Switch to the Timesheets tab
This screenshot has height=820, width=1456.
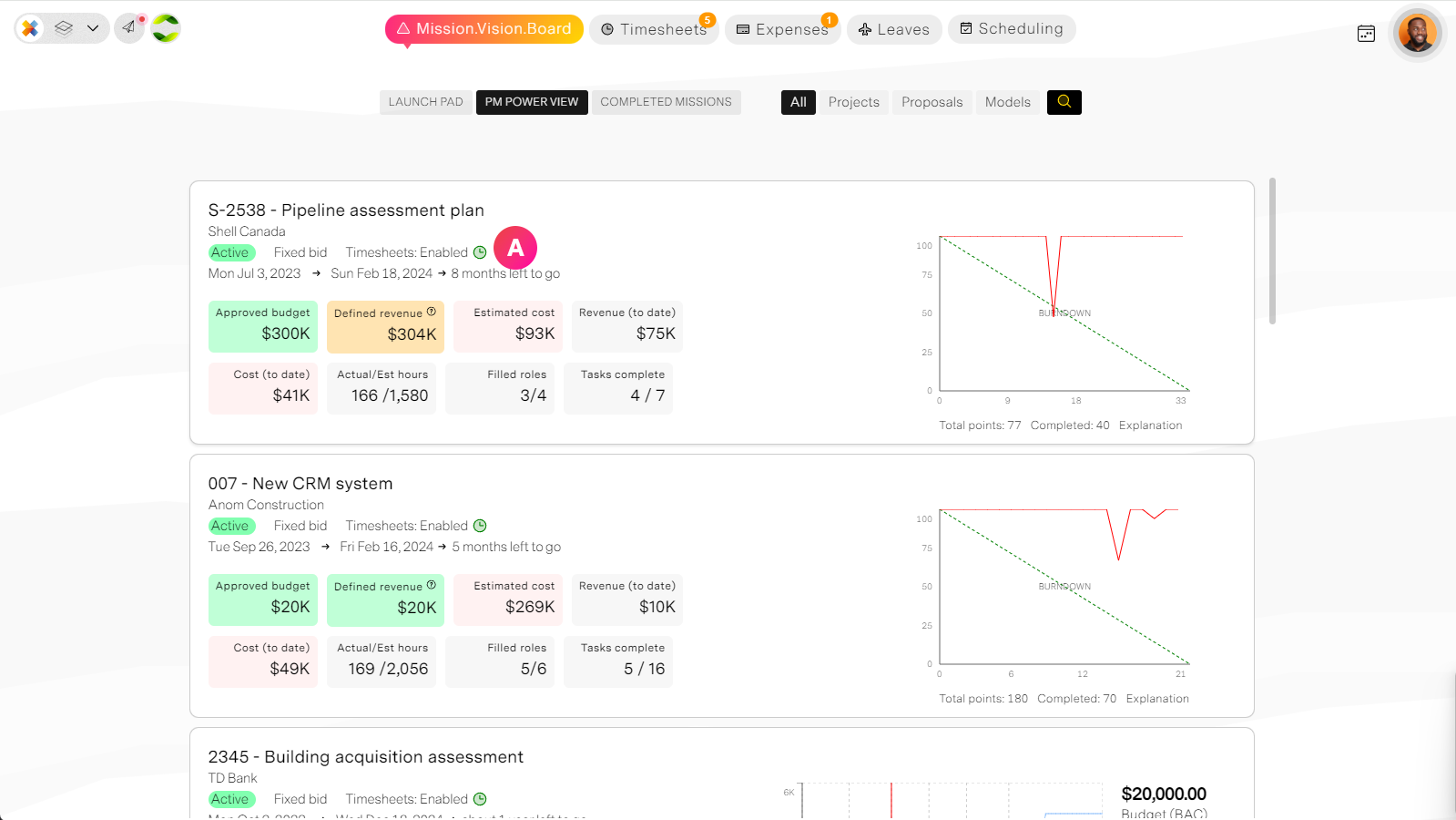(654, 29)
